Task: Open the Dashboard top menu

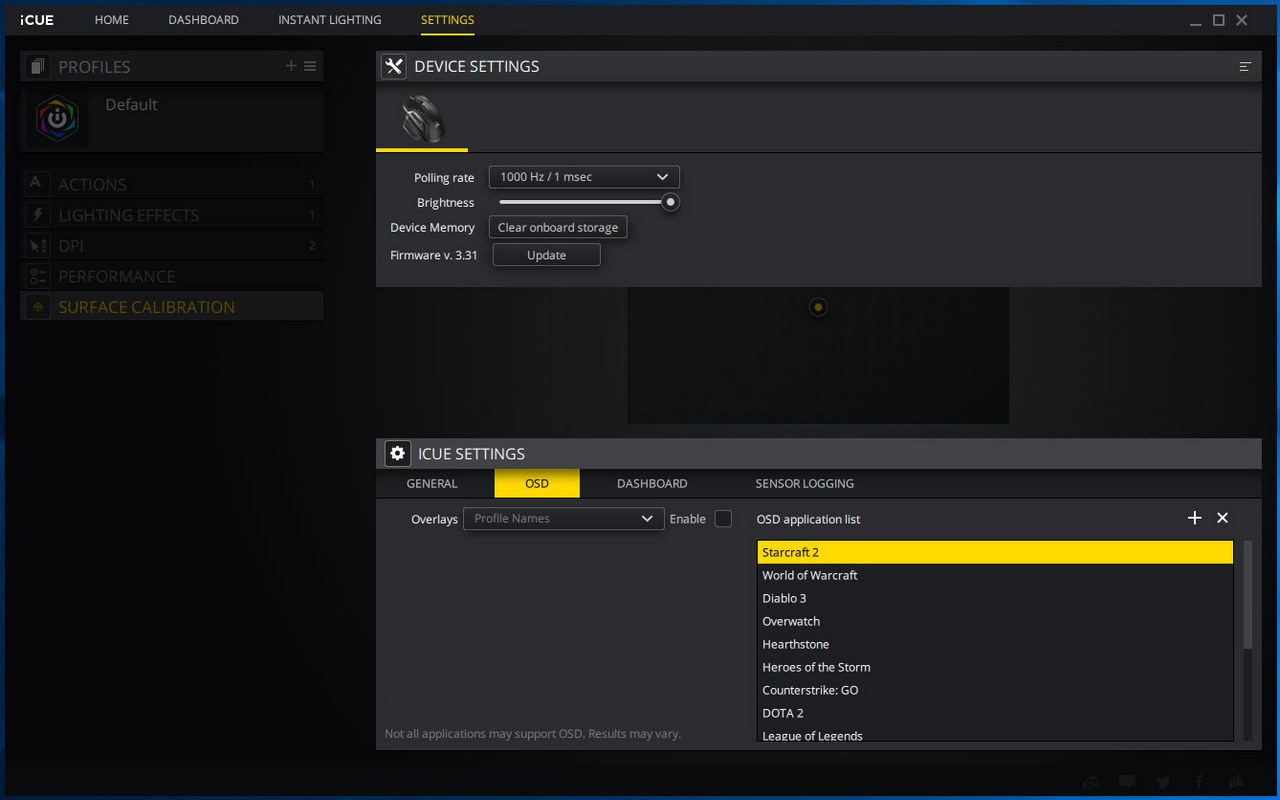Action: [203, 20]
